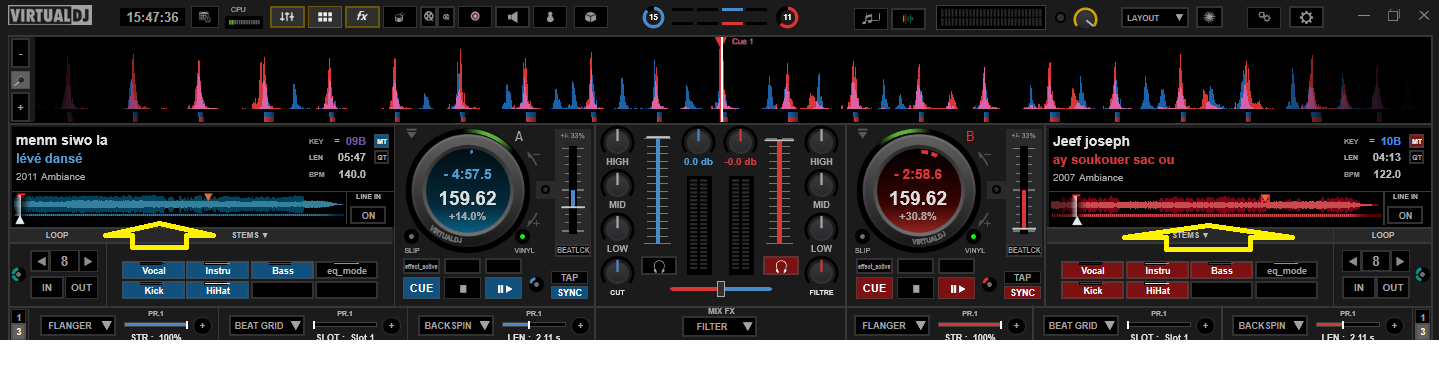Select the deck B HiHat stem pad
This screenshot has width=1439, height=375.
(x=1157, y=290)
